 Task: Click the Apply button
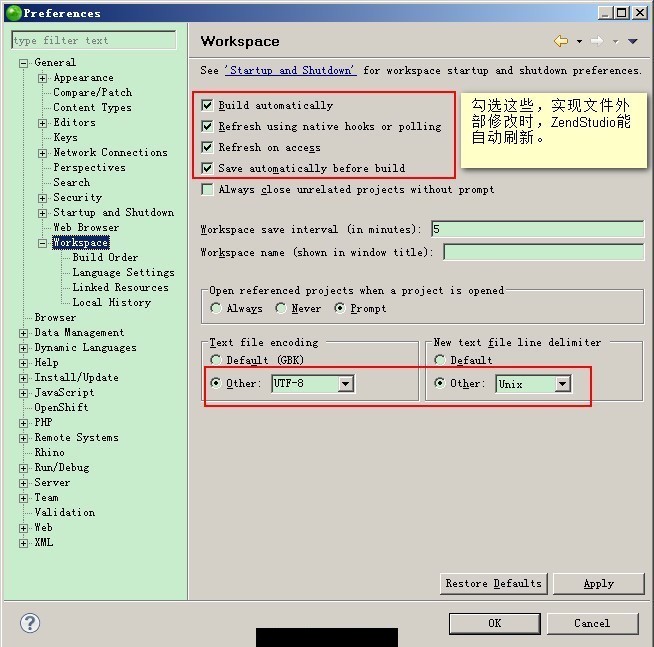click(598, 583)
